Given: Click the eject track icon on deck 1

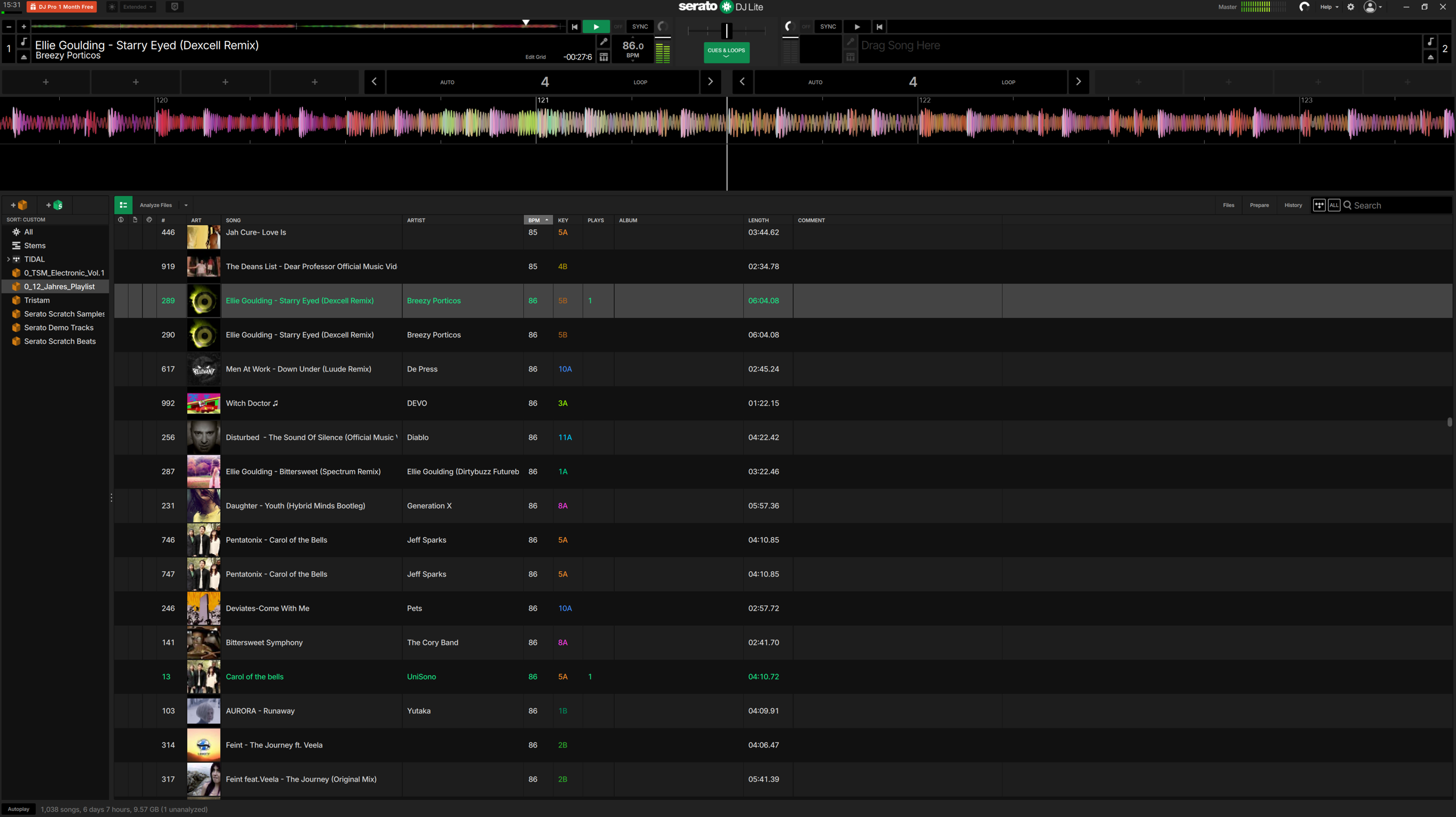Looking at the screenshot, I should [23, 56].
